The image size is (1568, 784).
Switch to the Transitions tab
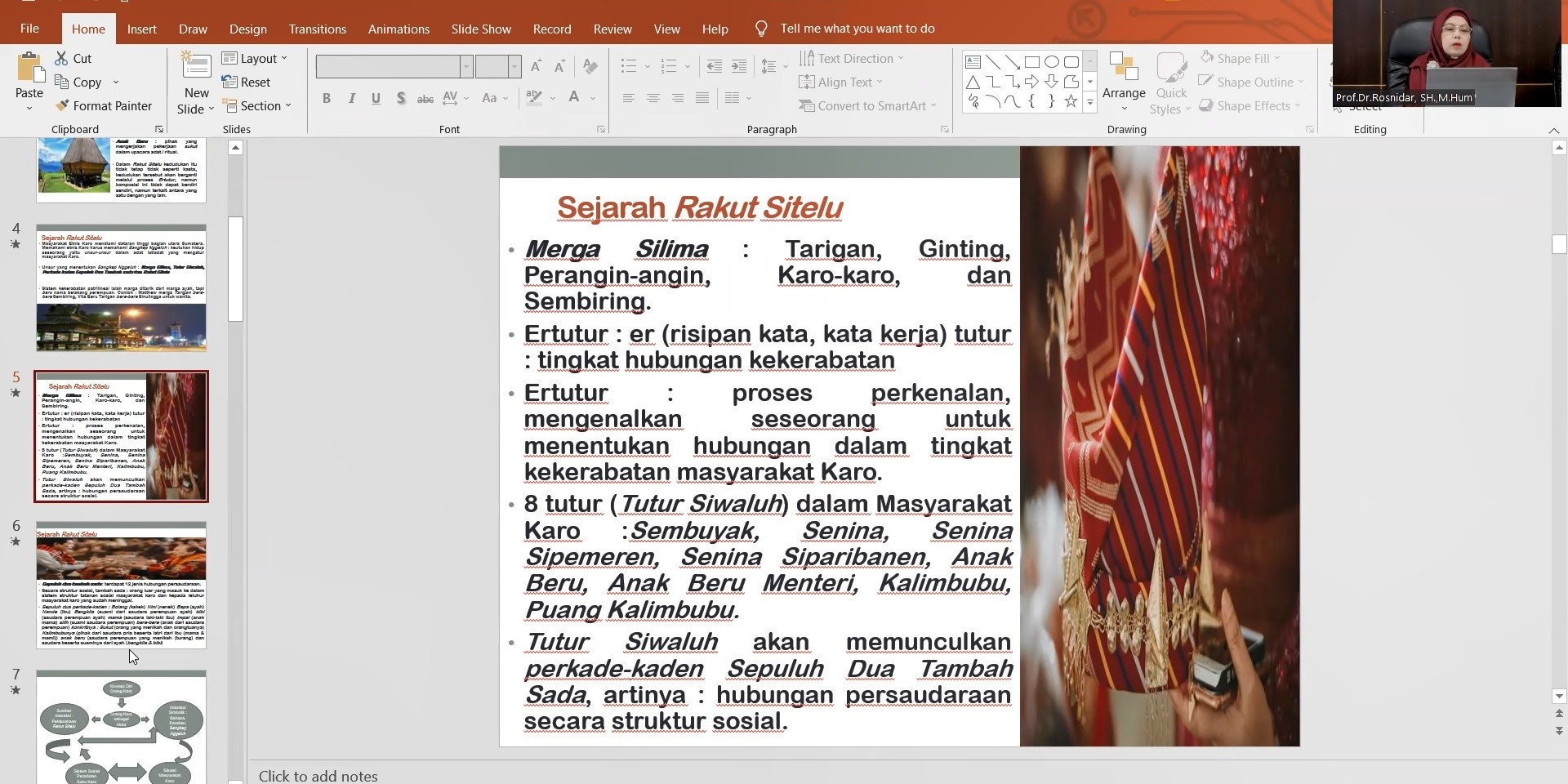(317, 29)
